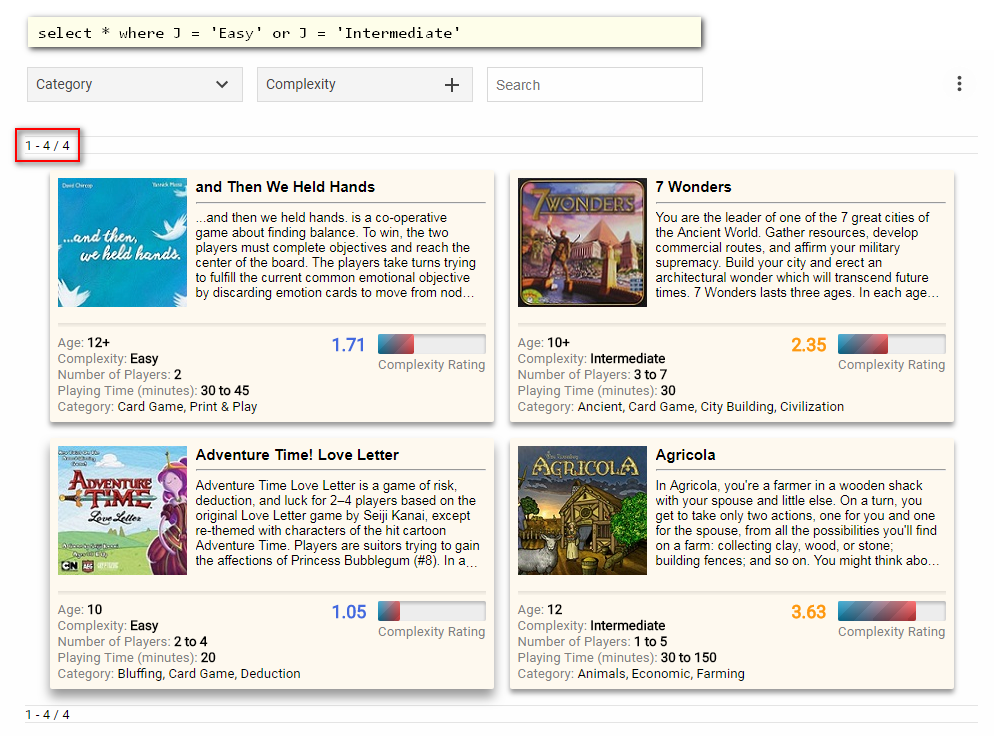Click the top 1 - 4 / 4 result counter

(48, 146)
